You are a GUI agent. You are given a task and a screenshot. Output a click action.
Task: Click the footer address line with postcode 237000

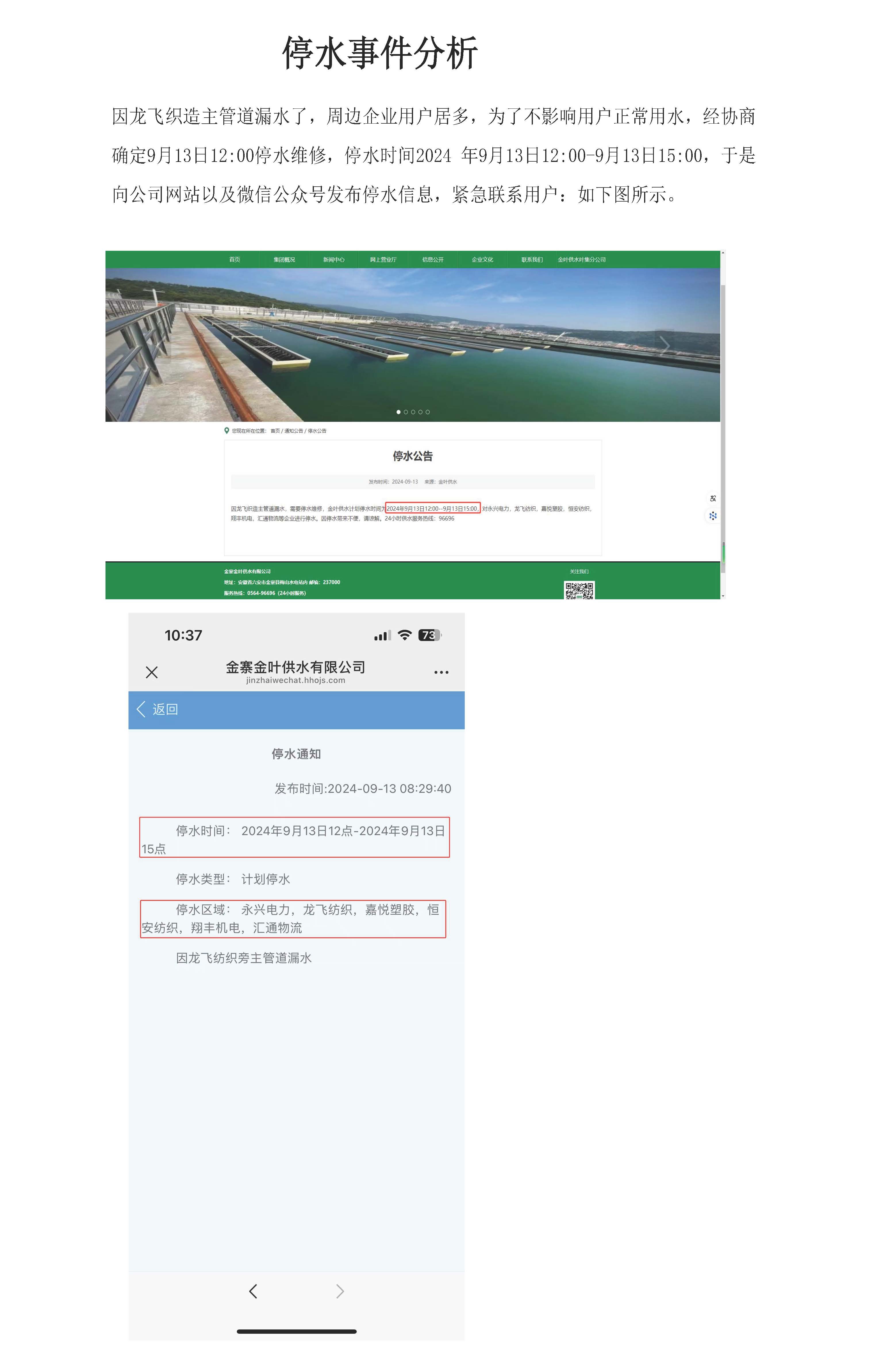(282, 582)
